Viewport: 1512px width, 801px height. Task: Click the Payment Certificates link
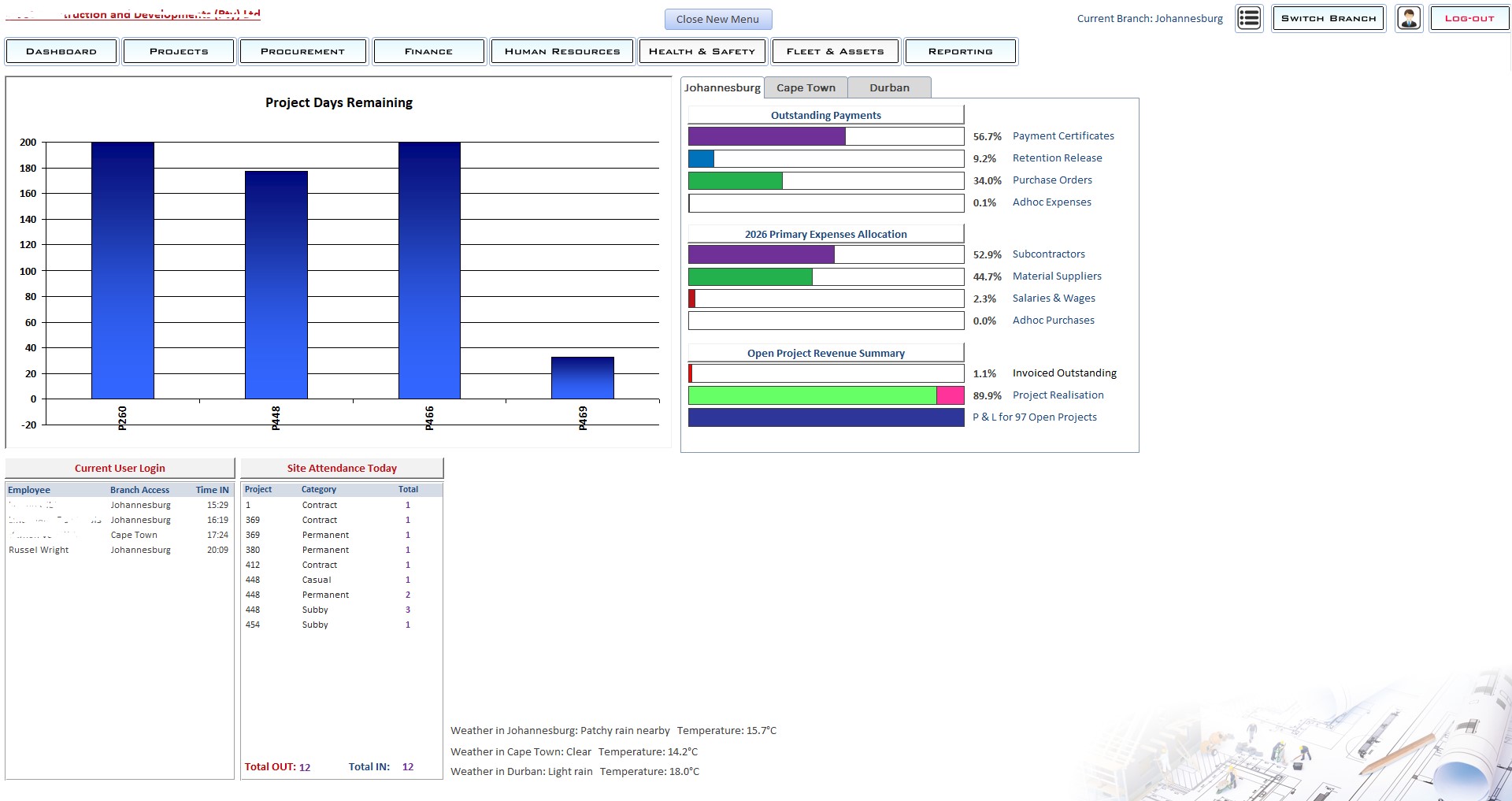coord(1063,135)
